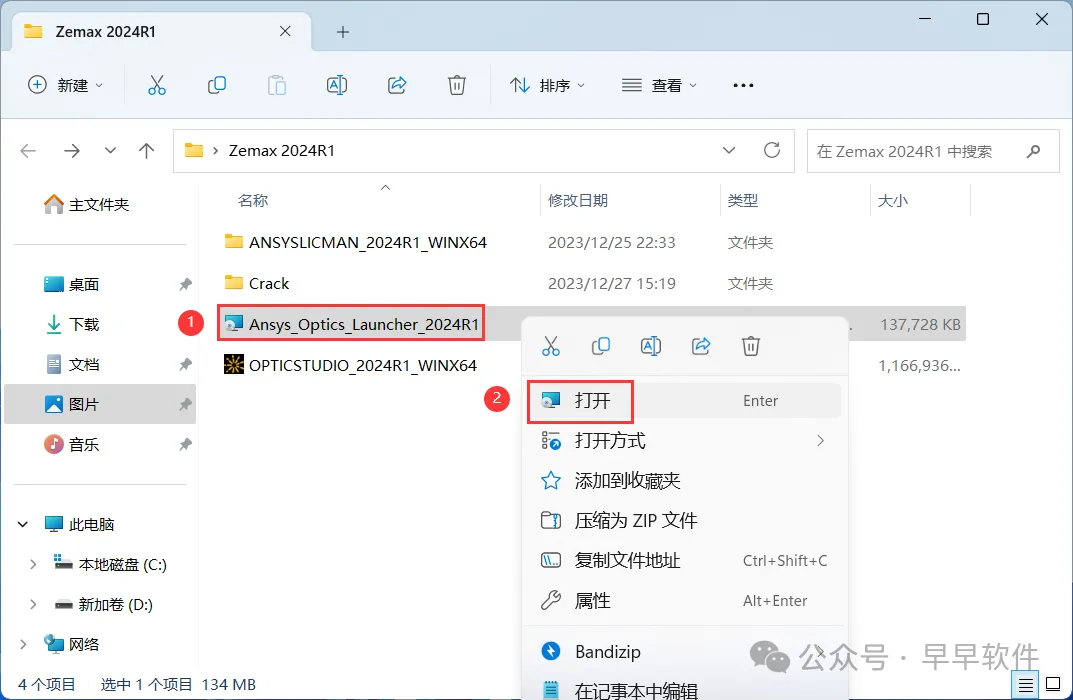Select 在记事本中编辑 menu entry
Viewport: 1073px width, 700px height.
684,690
